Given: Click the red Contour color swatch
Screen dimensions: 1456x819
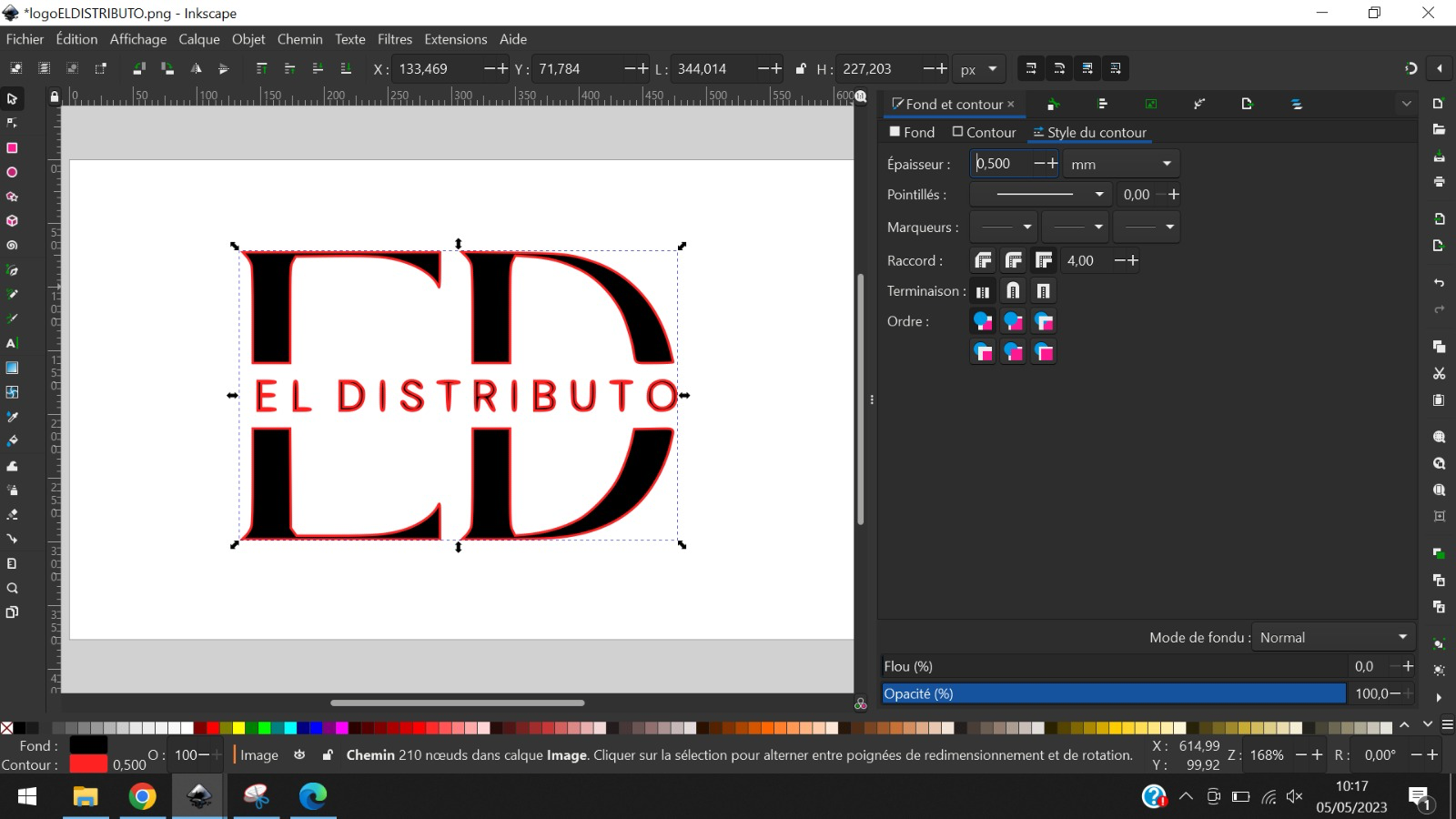Looking at the screenshot, I should [x=88, y=764].
